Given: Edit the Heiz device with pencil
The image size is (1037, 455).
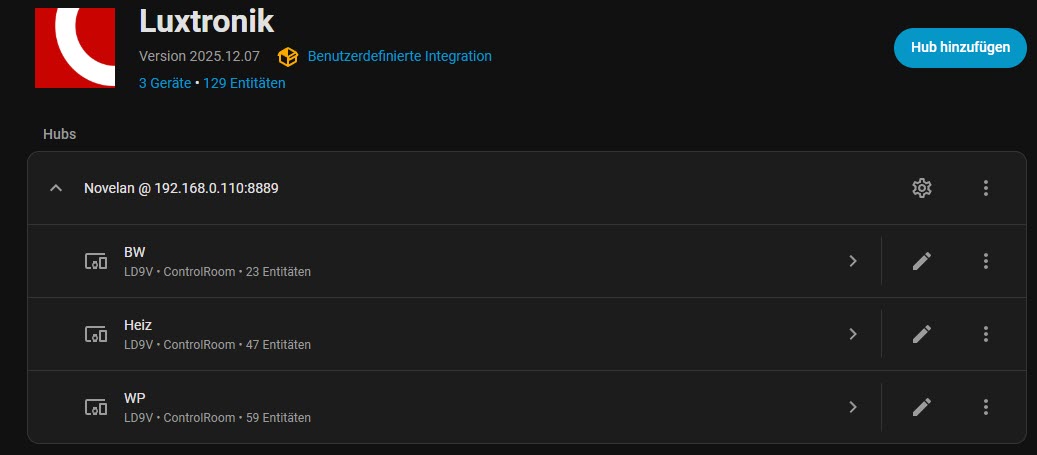Looking at the screenshot, I should point(922,334).
